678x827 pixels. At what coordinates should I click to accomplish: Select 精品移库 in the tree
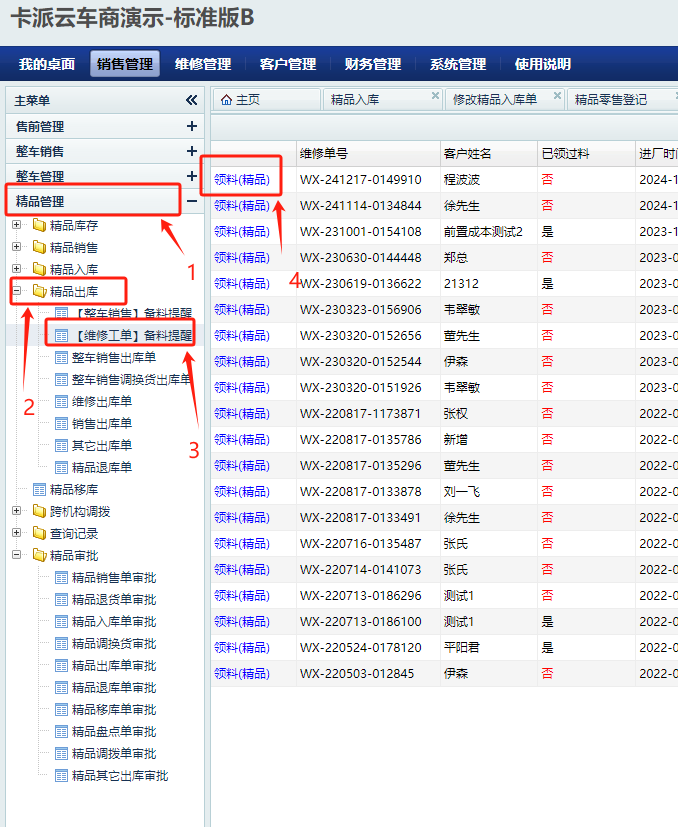74,490
